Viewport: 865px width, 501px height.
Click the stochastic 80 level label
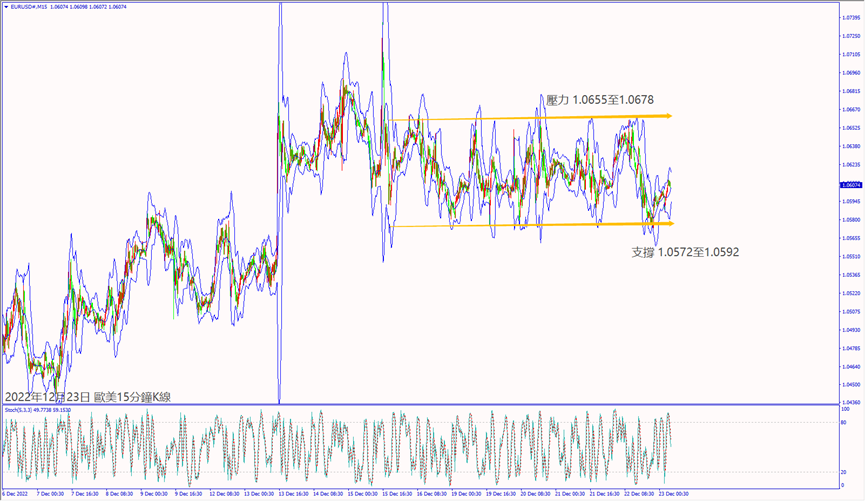coord(846,423)
